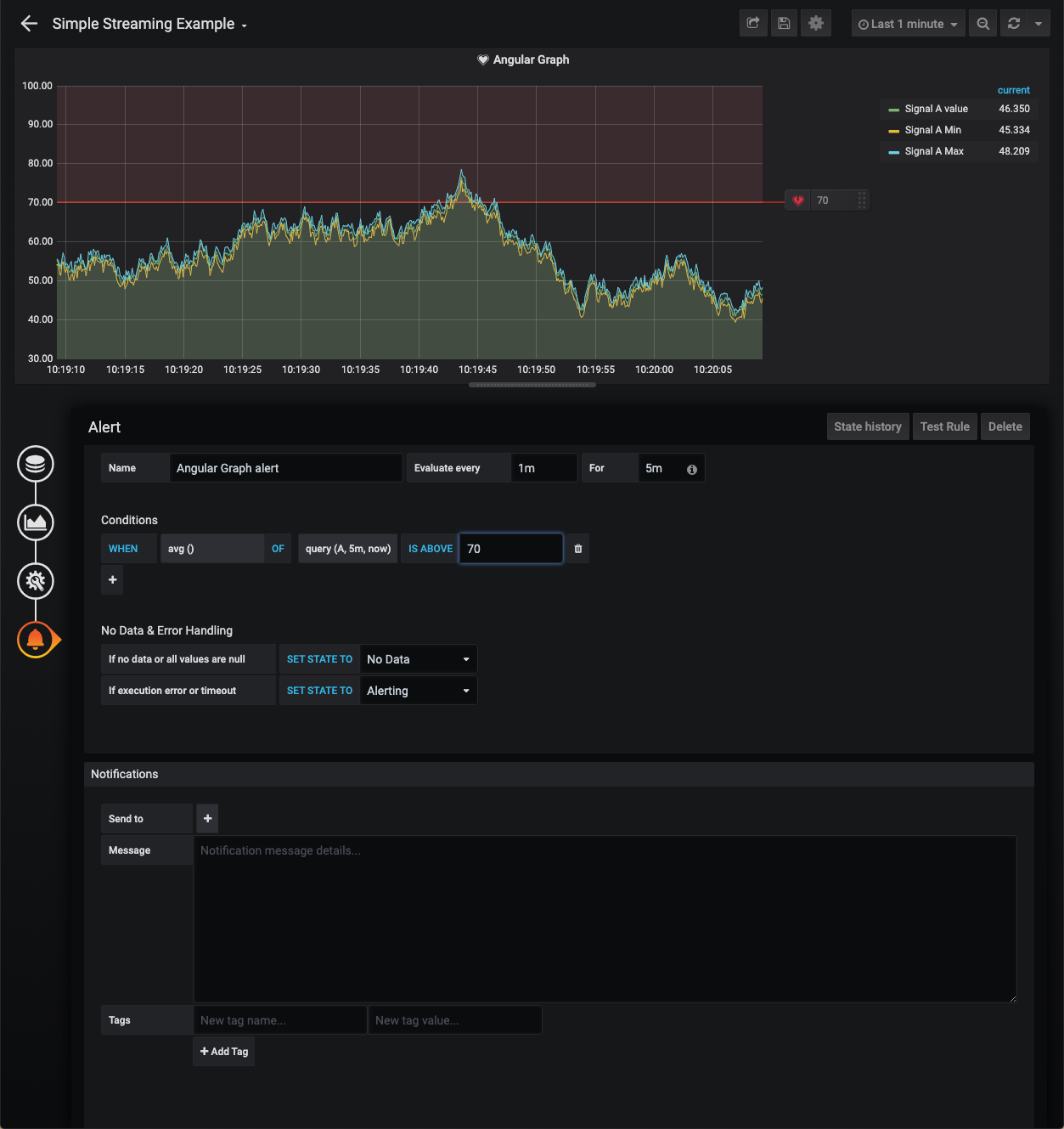The height and width of the screenshot is (1129, 1064).
Task: Open the Queries tab database icon
Action: 36,464
